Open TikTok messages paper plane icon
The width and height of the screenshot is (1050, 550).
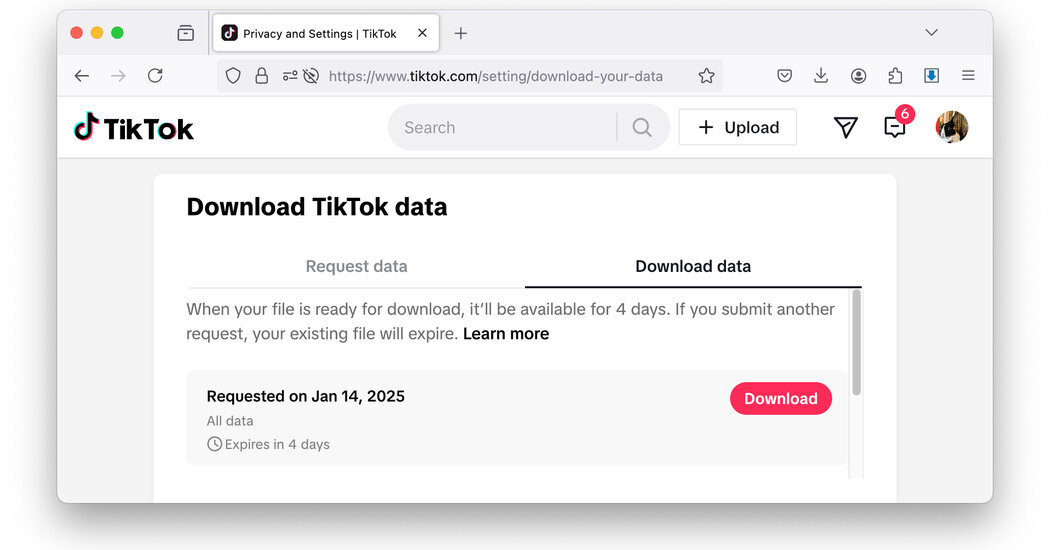click(846, 127)
